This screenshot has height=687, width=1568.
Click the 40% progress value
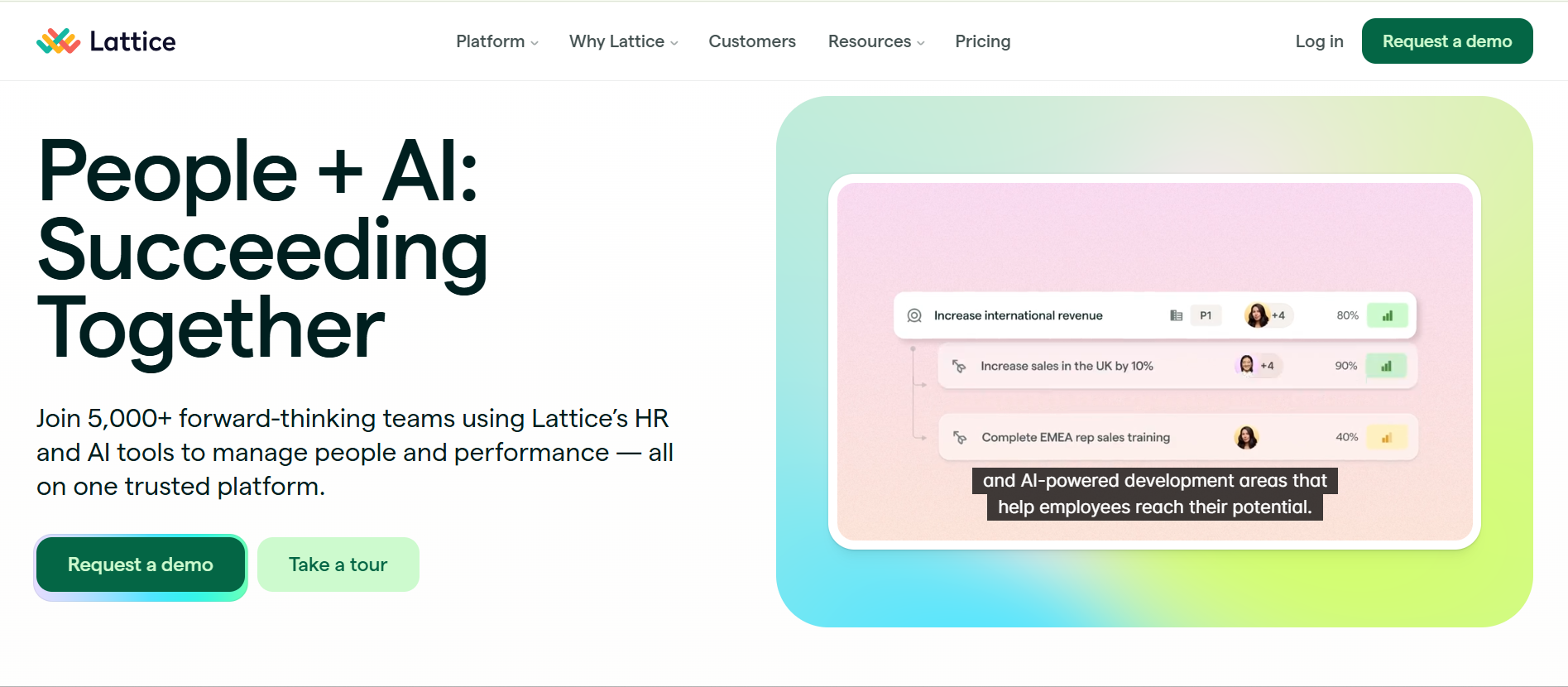click(x=1346, y=437)
